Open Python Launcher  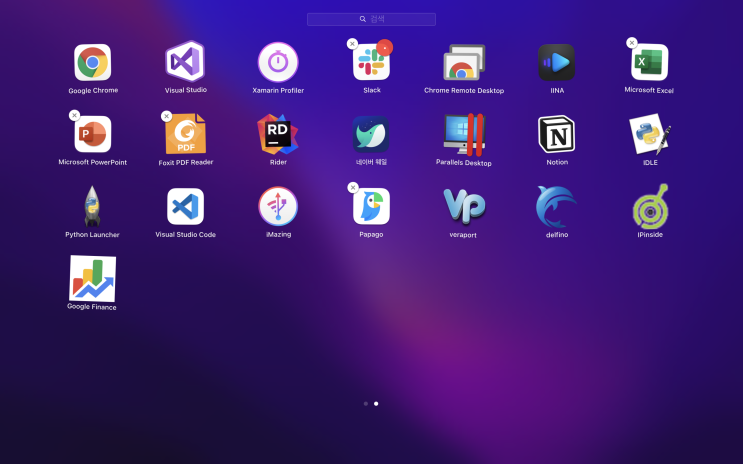(92, 206)
